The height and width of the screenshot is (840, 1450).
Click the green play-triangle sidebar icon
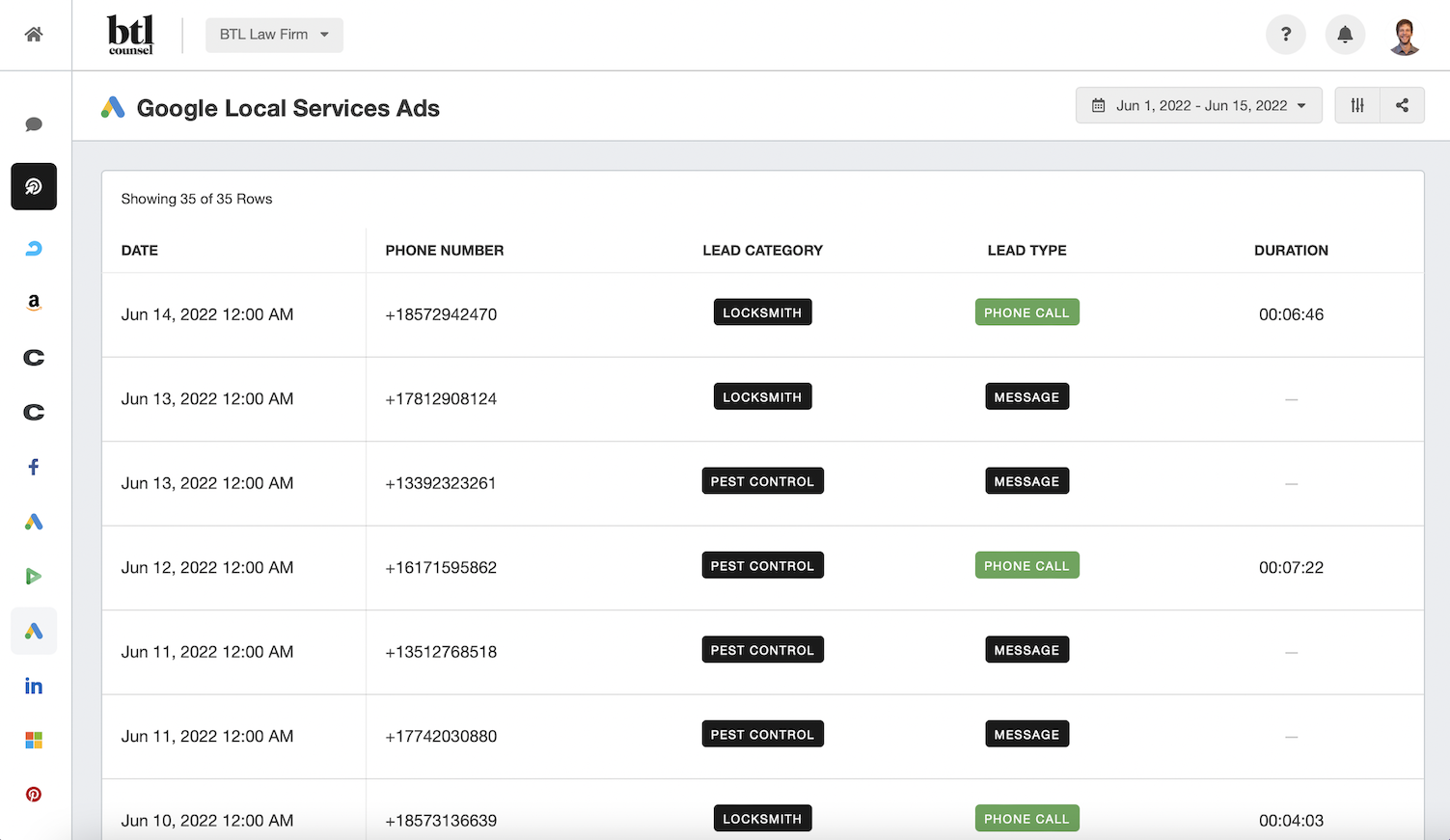(34, 577)
